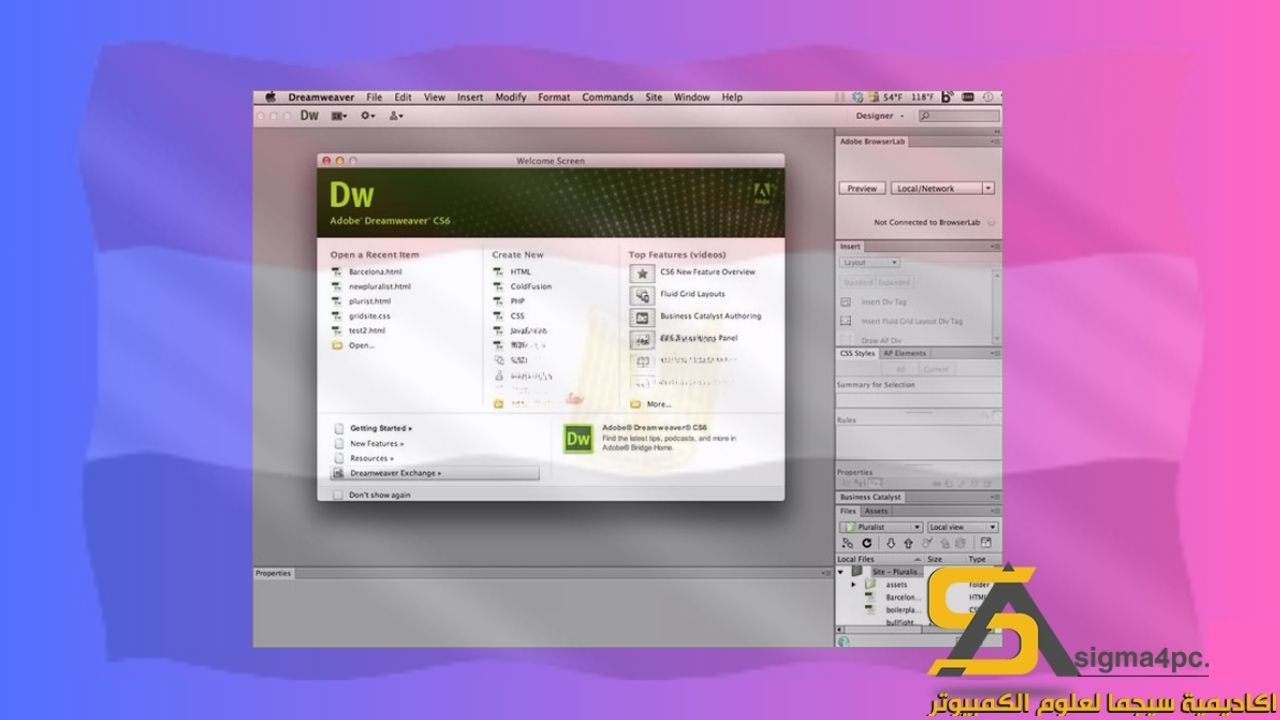The image size is (1280, 720).
Task: Check the Don't show again checkbox
Action: coord(338,495)
